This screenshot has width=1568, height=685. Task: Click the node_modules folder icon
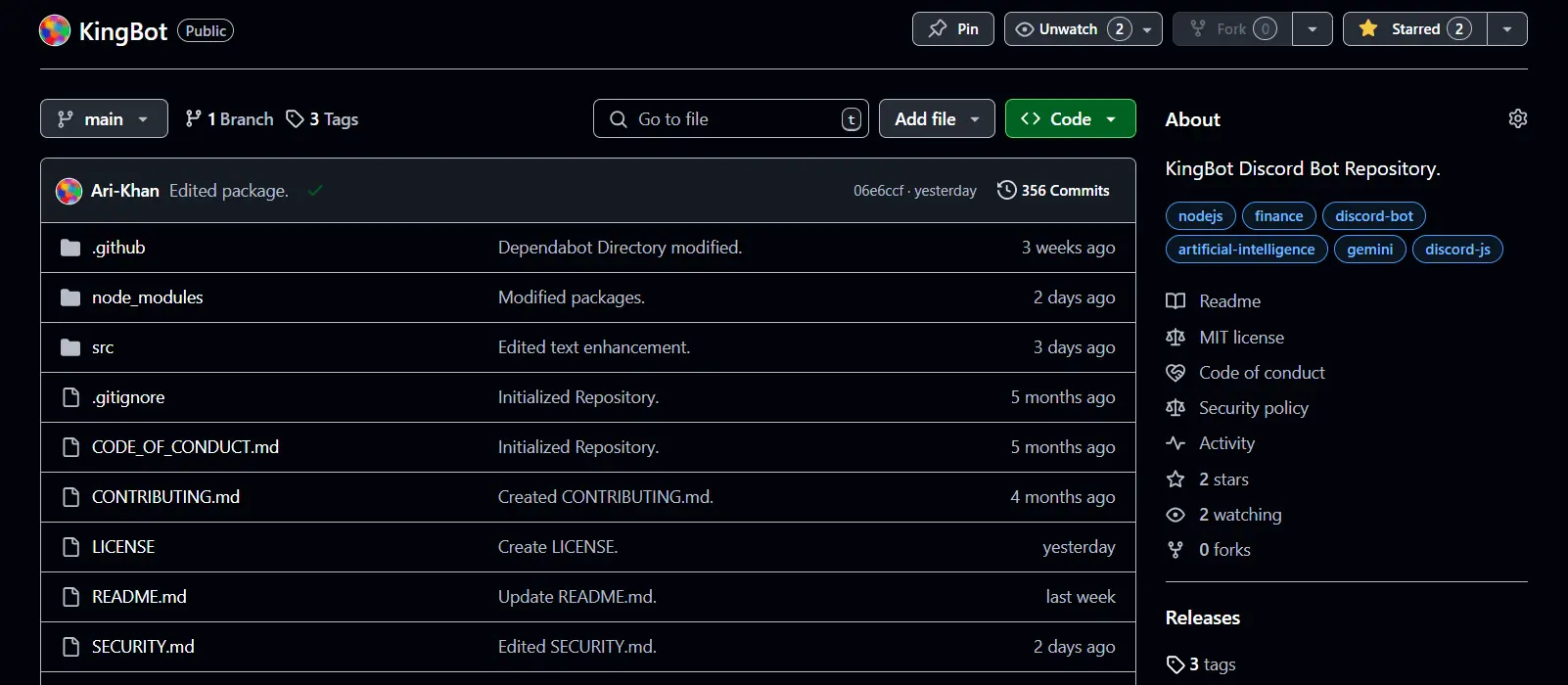click(x=70, y=297)
